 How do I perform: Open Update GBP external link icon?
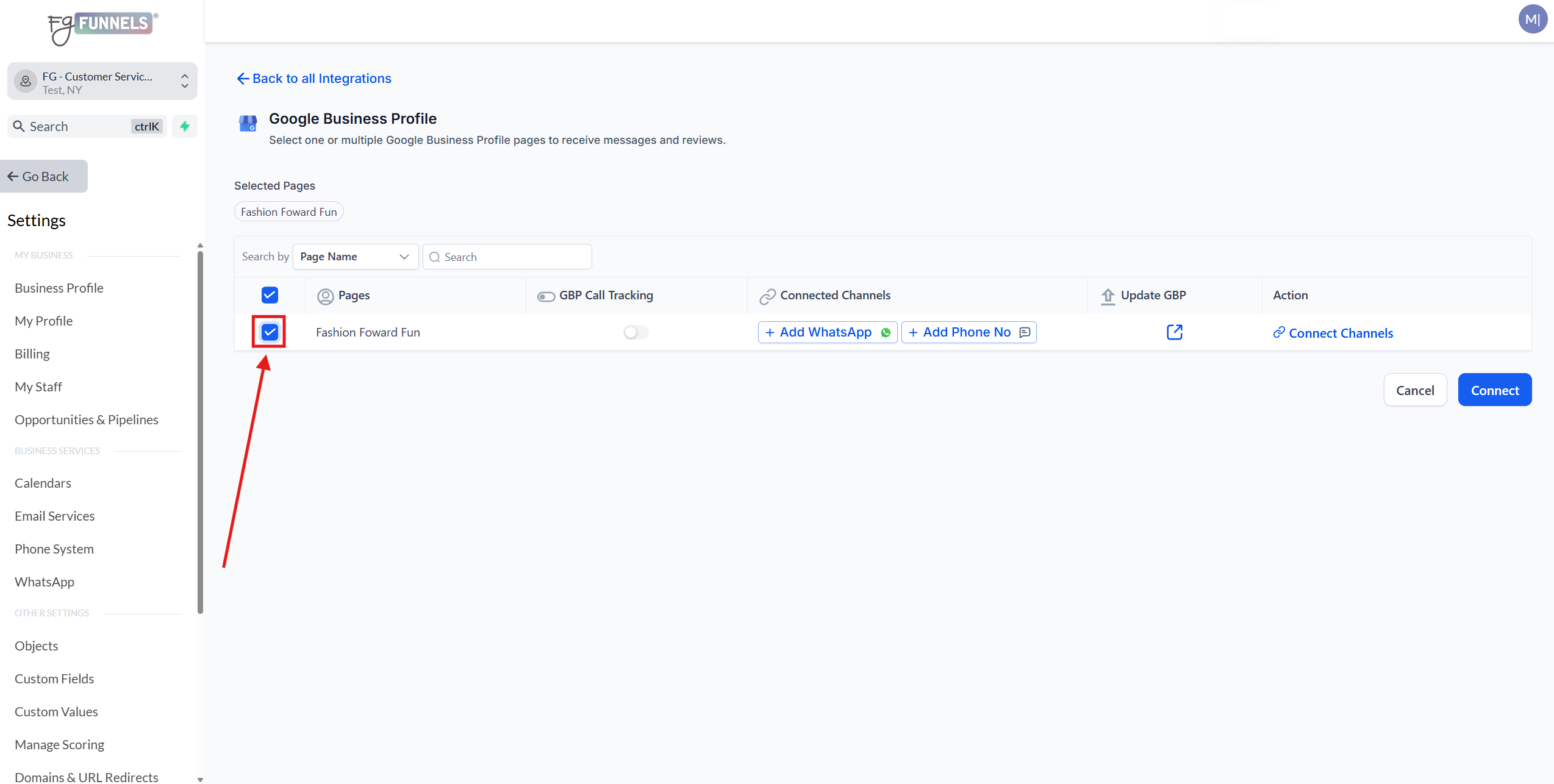click(1174, 332)
